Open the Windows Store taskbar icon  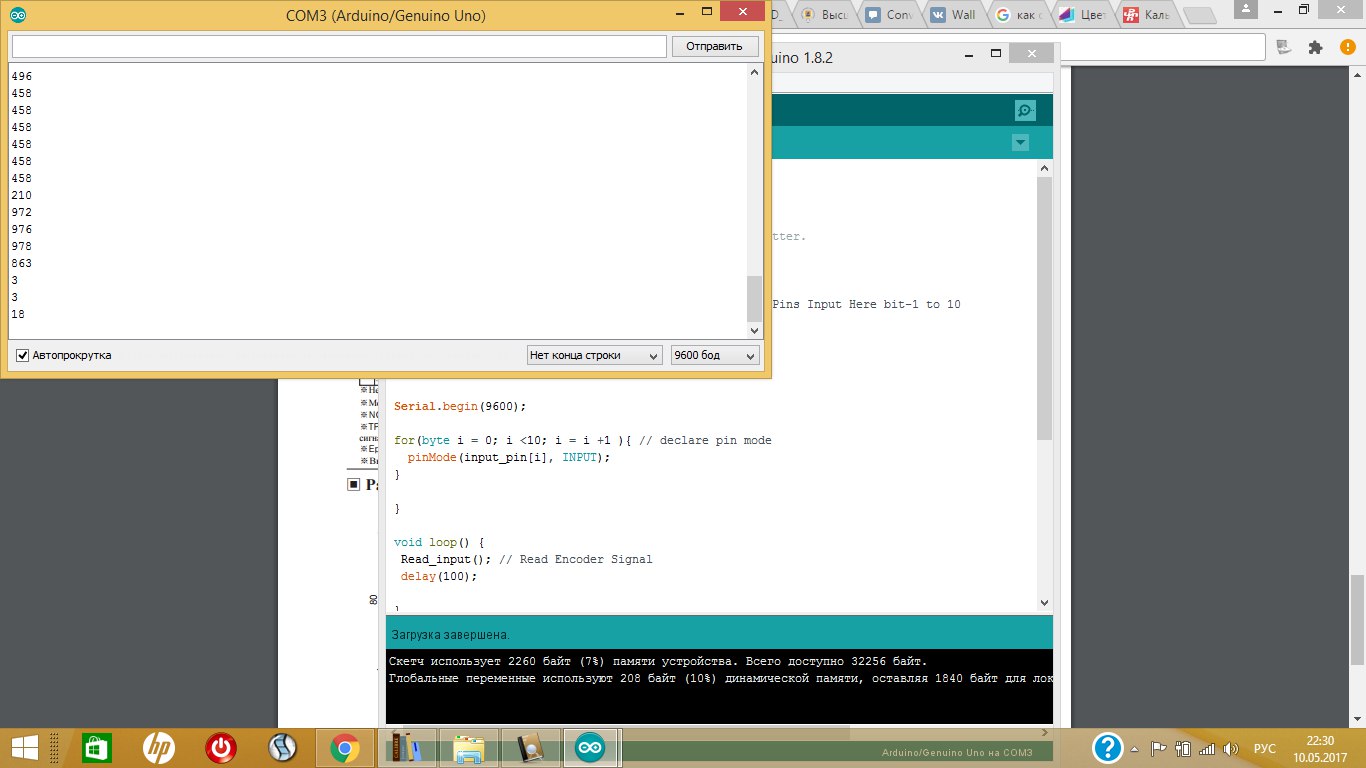point(96,747)
